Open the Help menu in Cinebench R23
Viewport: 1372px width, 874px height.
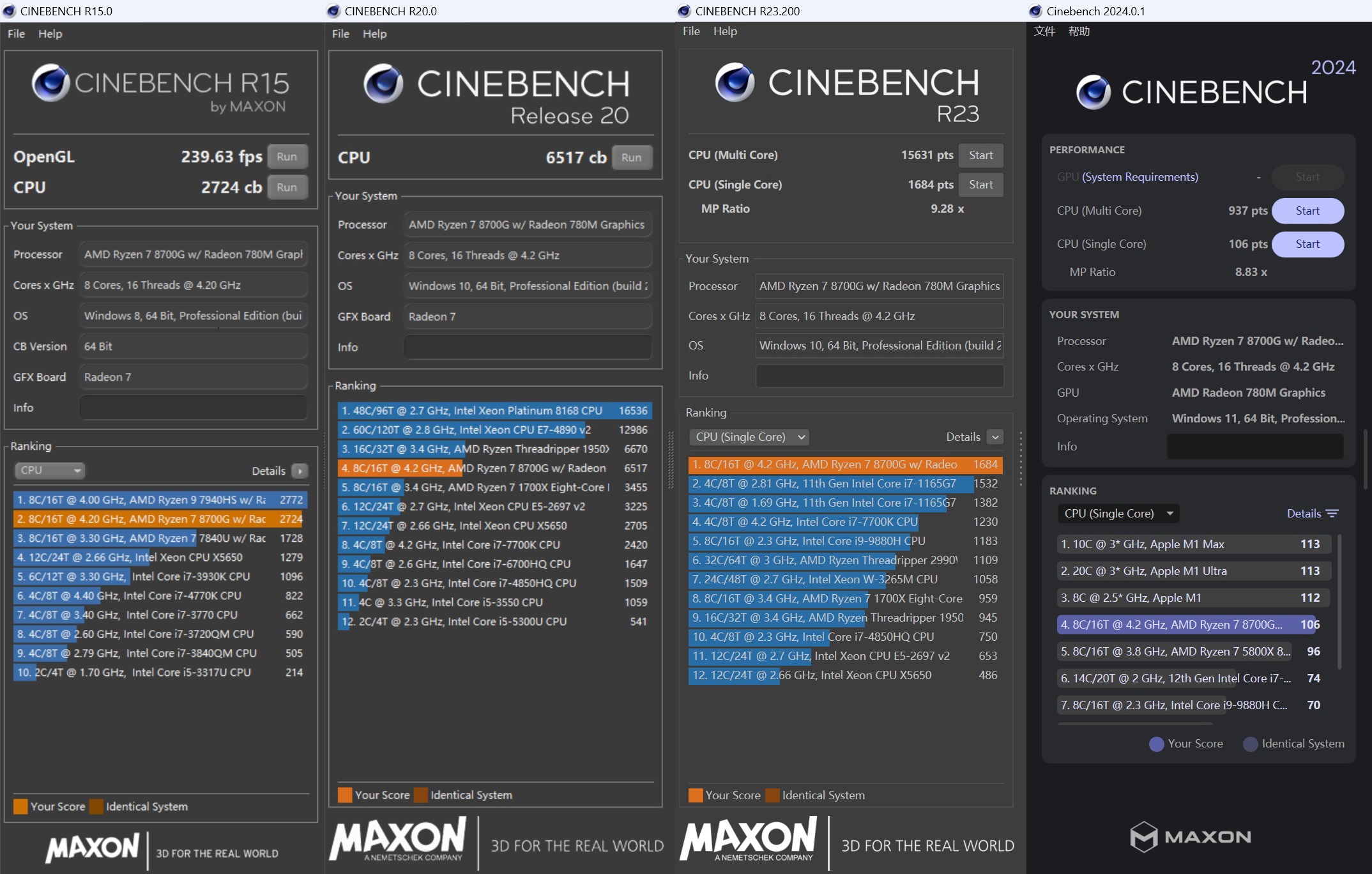(725, 31)
